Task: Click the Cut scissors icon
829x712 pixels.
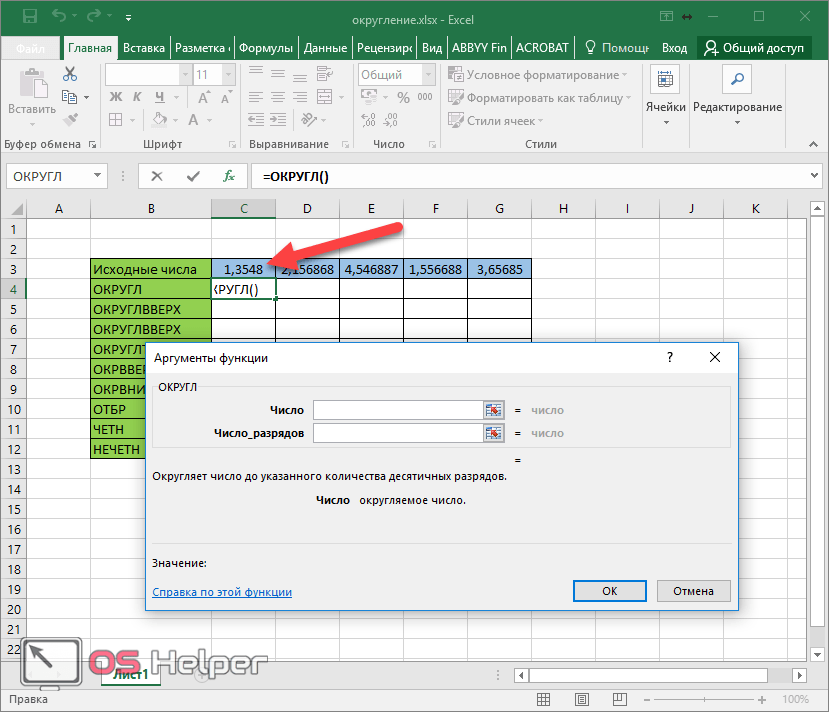Action: 70,74
